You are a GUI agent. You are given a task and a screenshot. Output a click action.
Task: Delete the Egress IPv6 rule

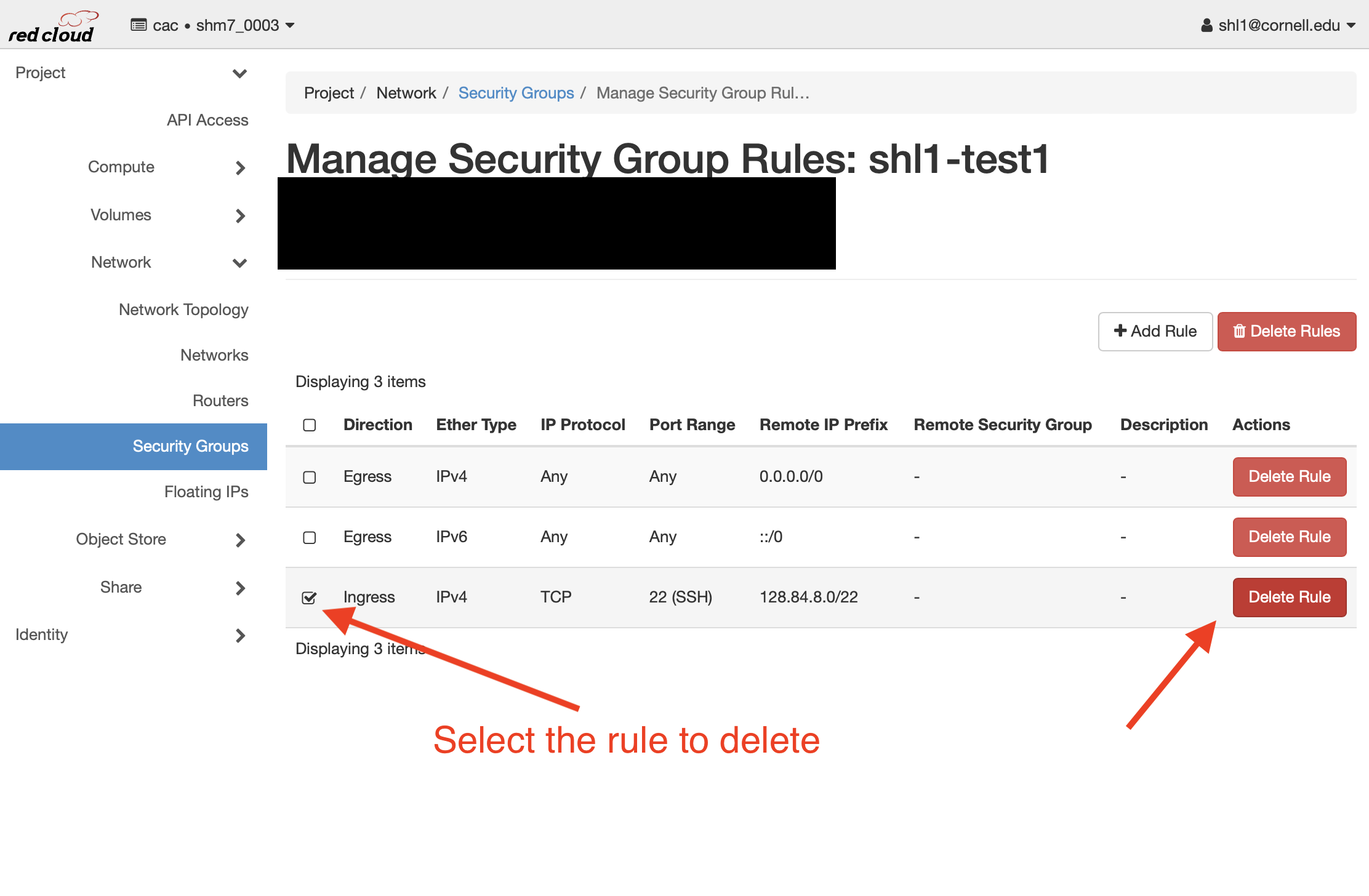1290,537
